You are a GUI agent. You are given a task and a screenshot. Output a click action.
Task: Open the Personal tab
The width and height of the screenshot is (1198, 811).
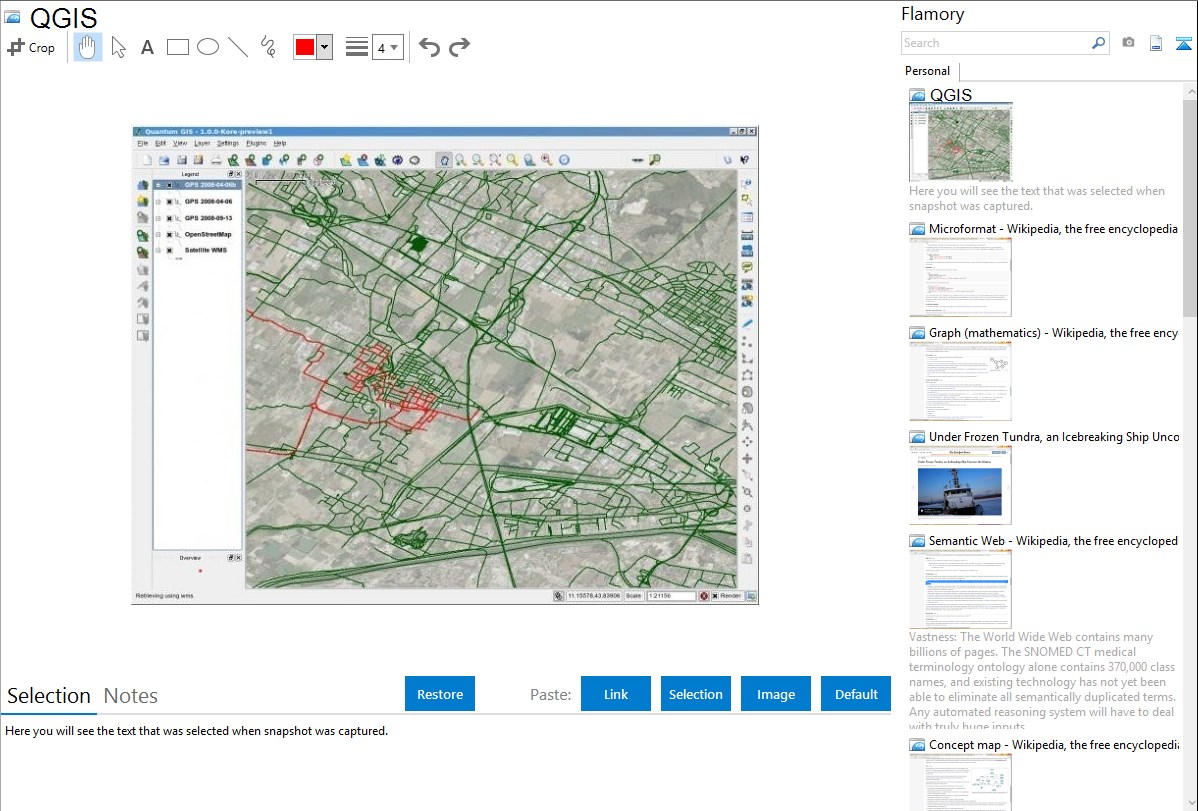point(928,71)
